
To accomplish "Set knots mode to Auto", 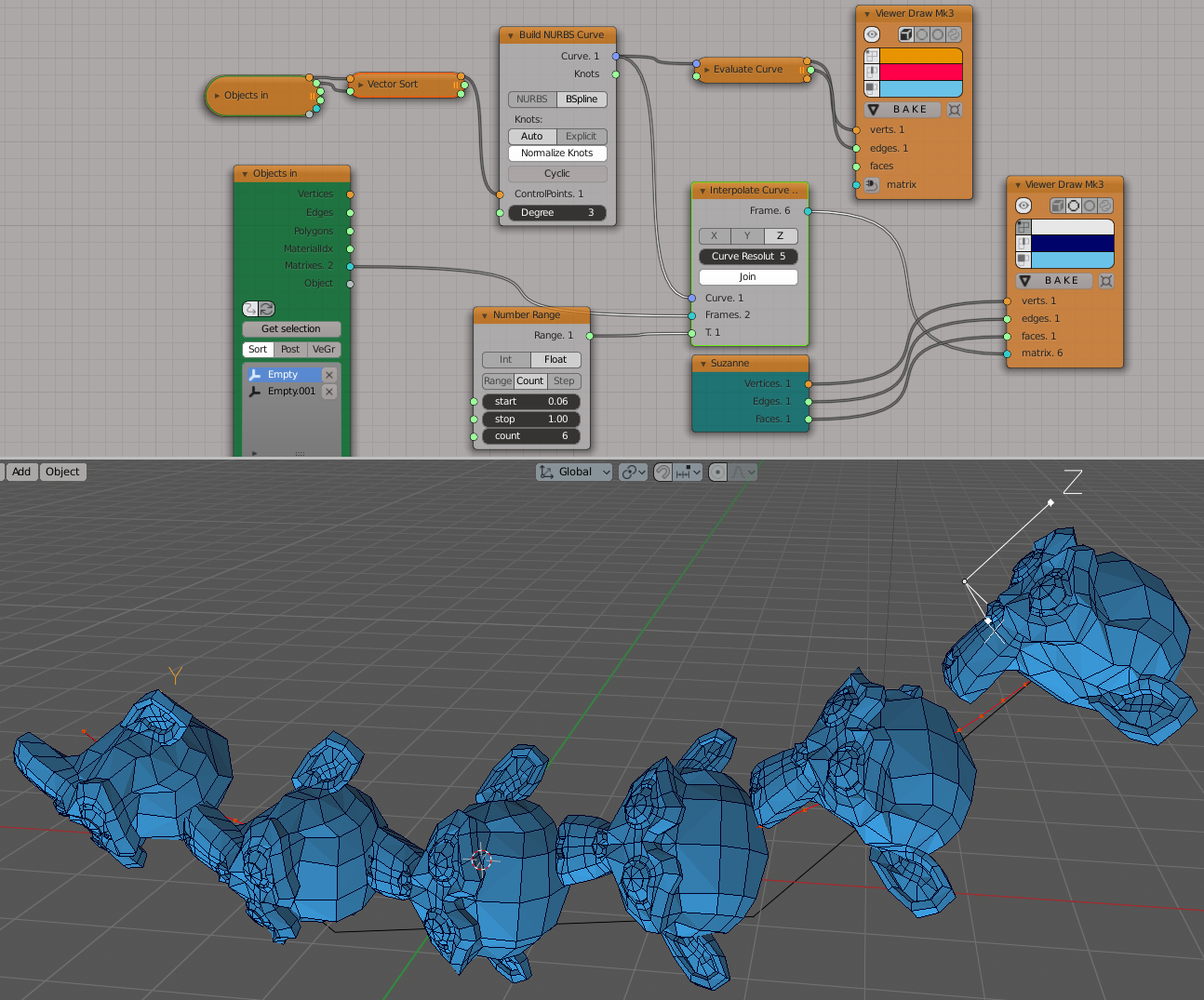I will coord(532,137).
